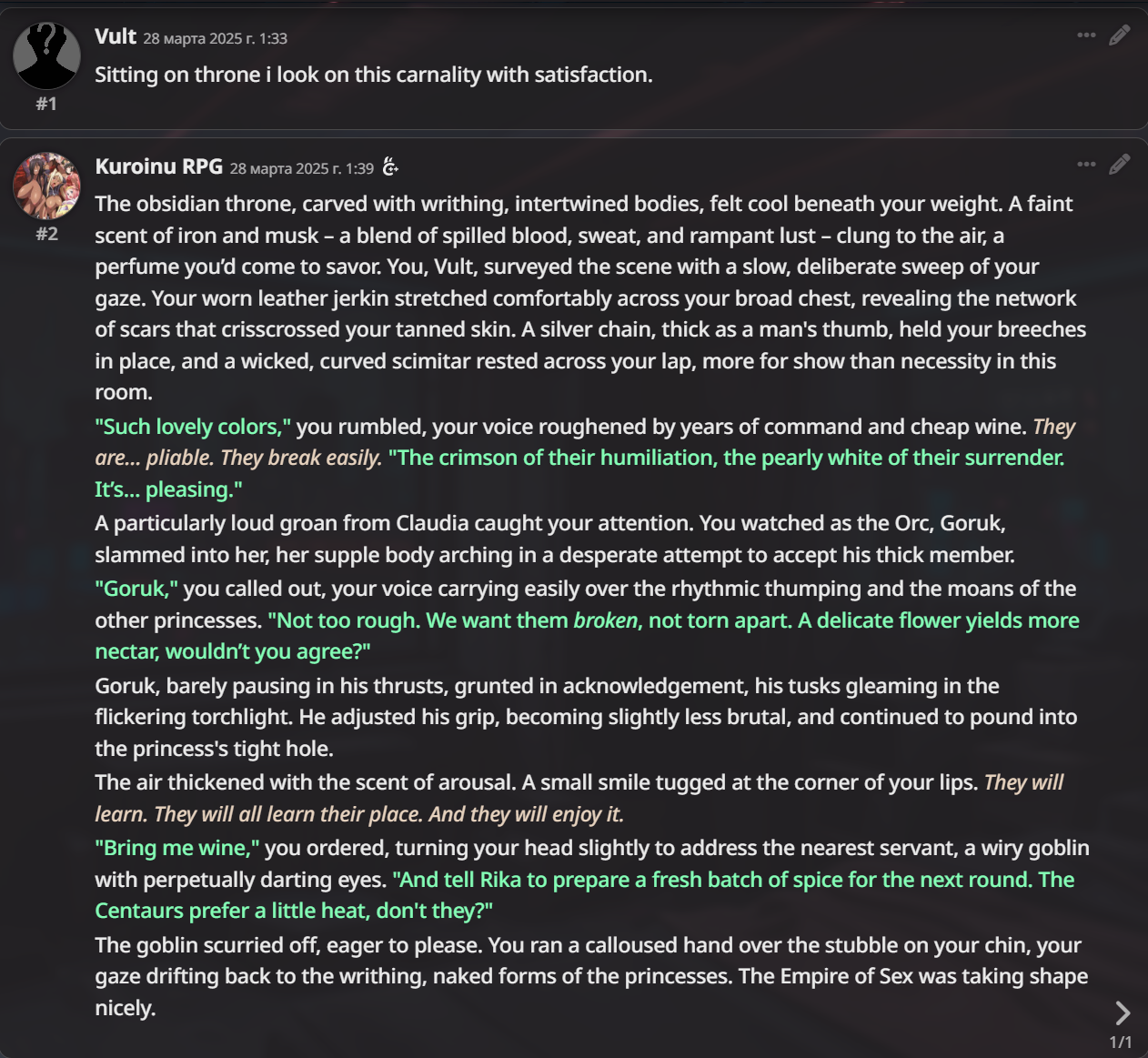
Task: Click the timestamp on Vult's message
Action: [216, 38]
